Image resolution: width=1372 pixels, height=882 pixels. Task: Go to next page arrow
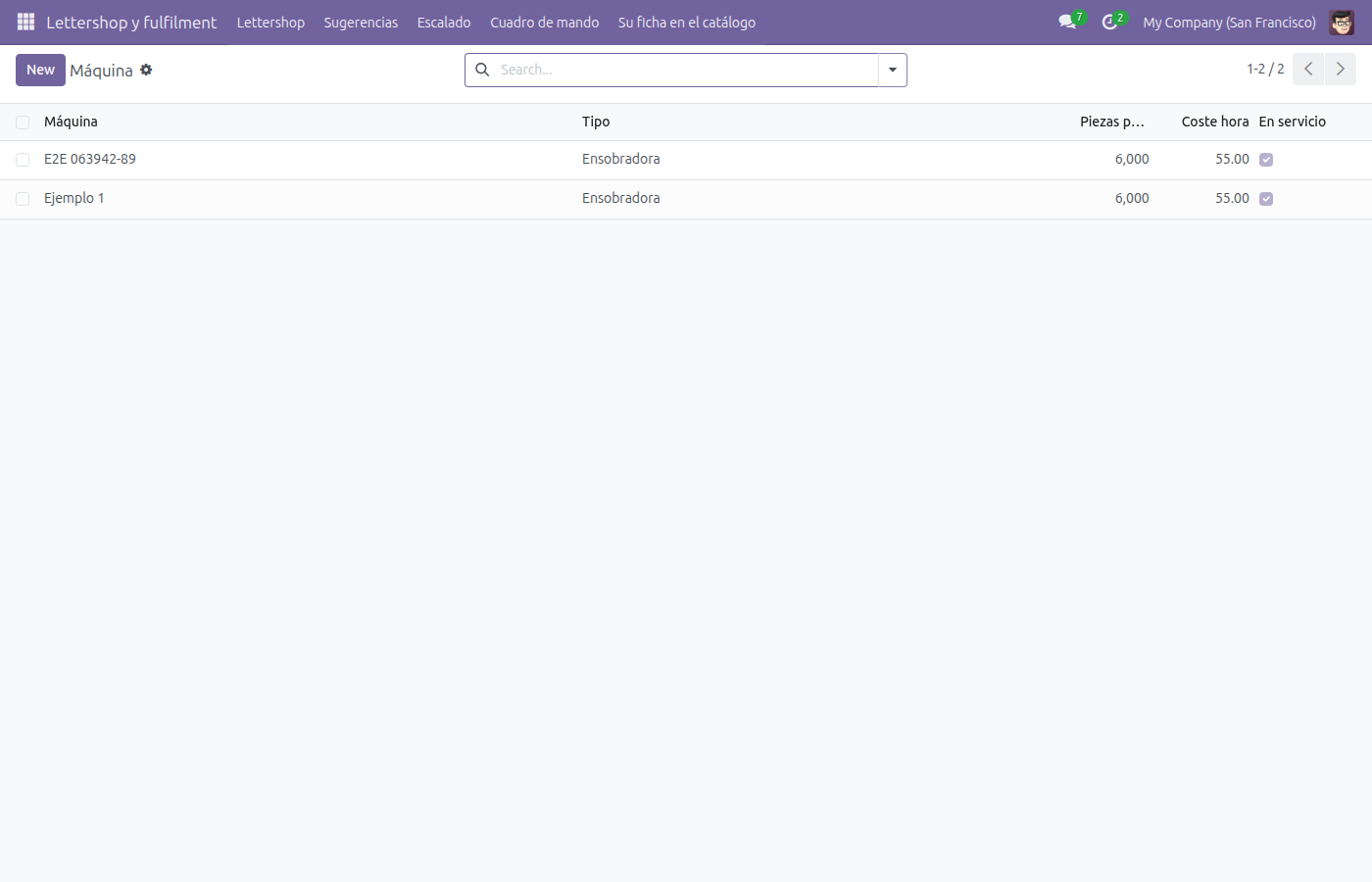1341,69
